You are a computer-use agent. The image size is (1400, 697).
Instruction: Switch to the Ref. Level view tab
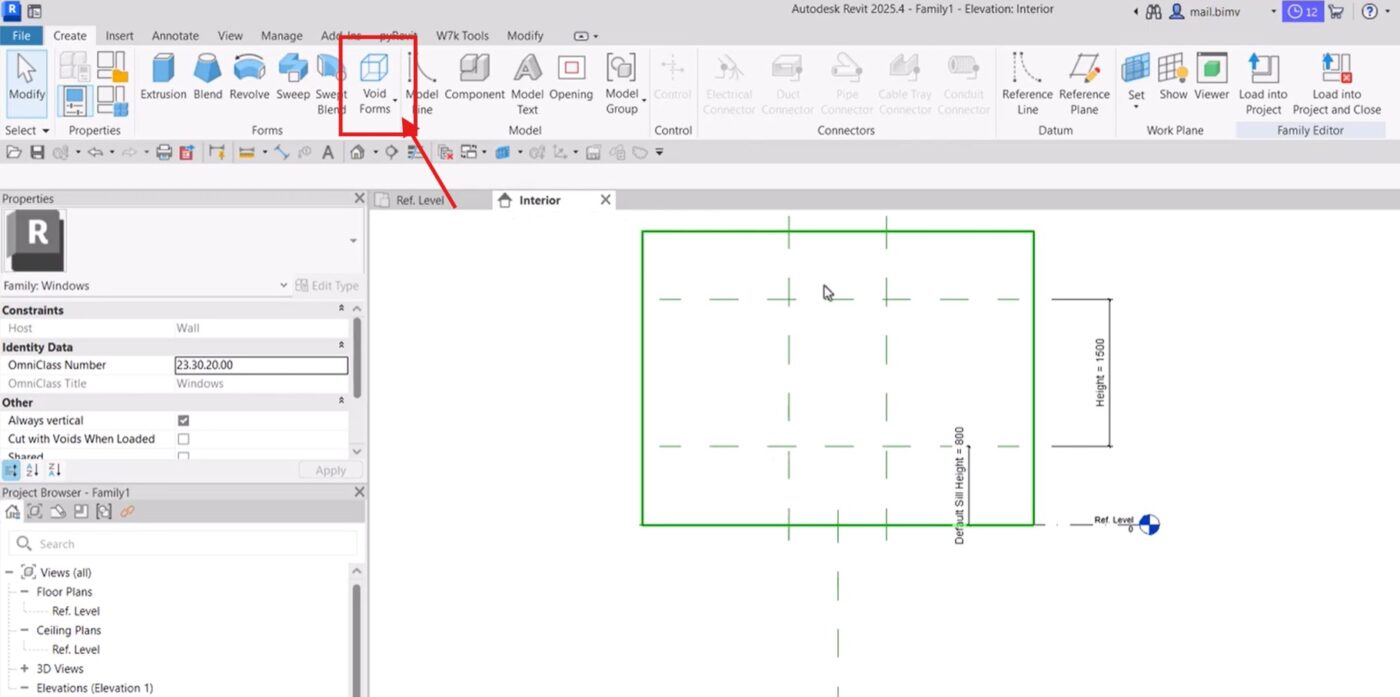coord(419,200)
